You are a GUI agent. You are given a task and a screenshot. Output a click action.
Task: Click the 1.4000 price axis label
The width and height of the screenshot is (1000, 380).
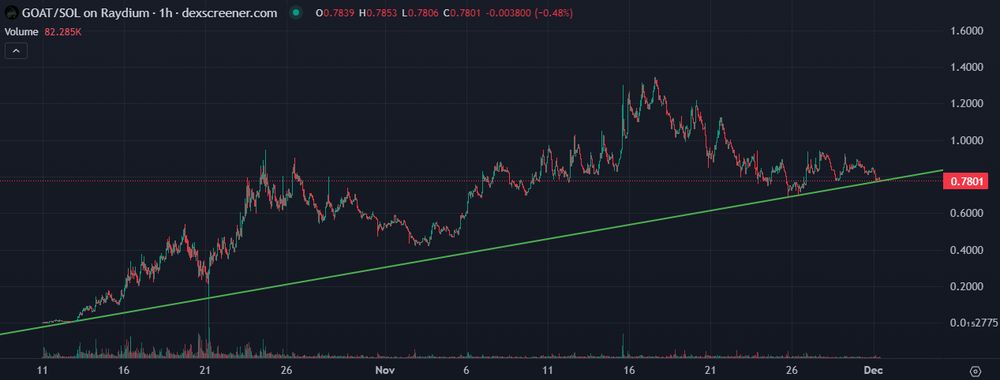pos(966,67)
